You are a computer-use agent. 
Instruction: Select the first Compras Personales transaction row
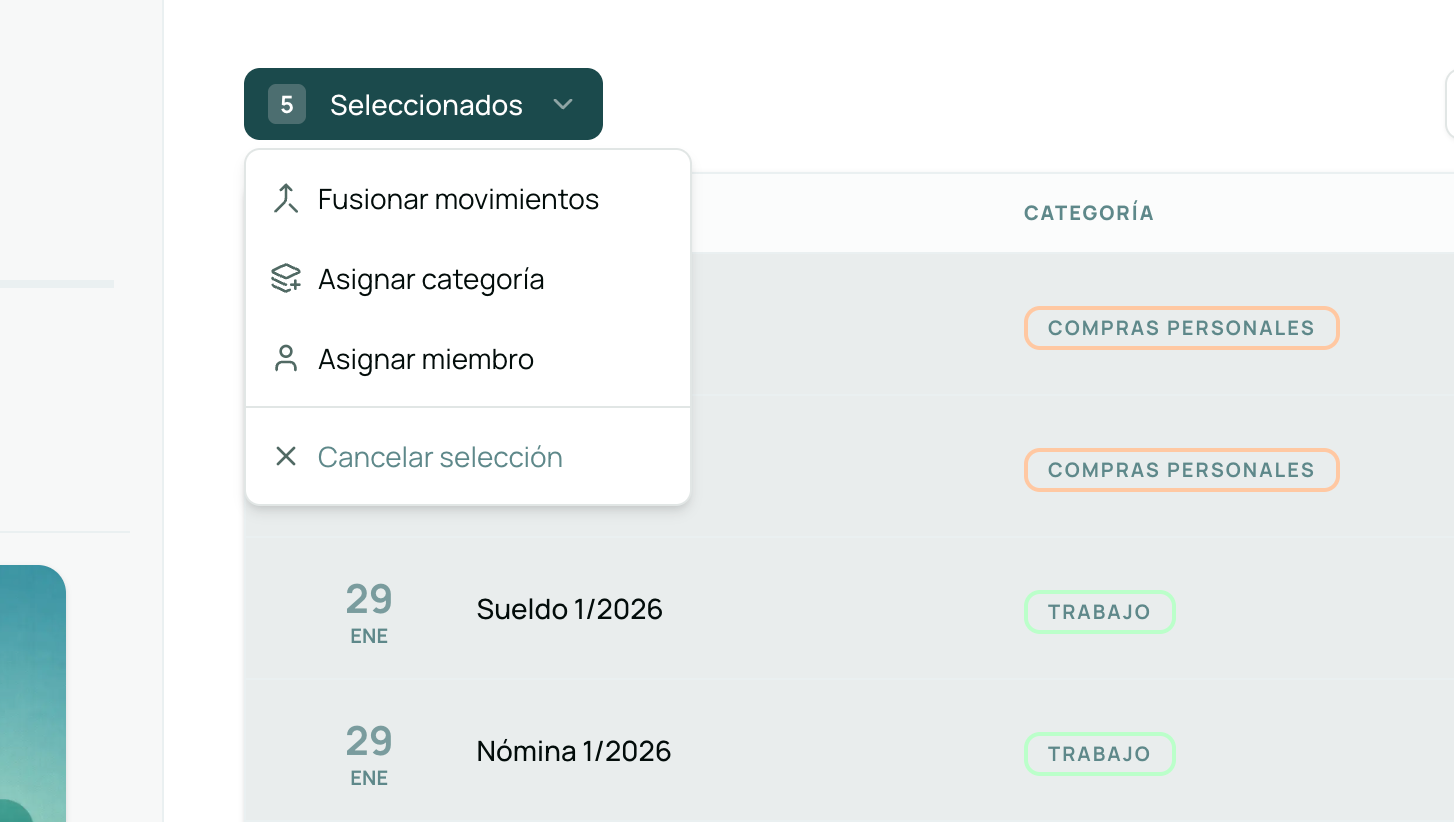pos(850,328)
